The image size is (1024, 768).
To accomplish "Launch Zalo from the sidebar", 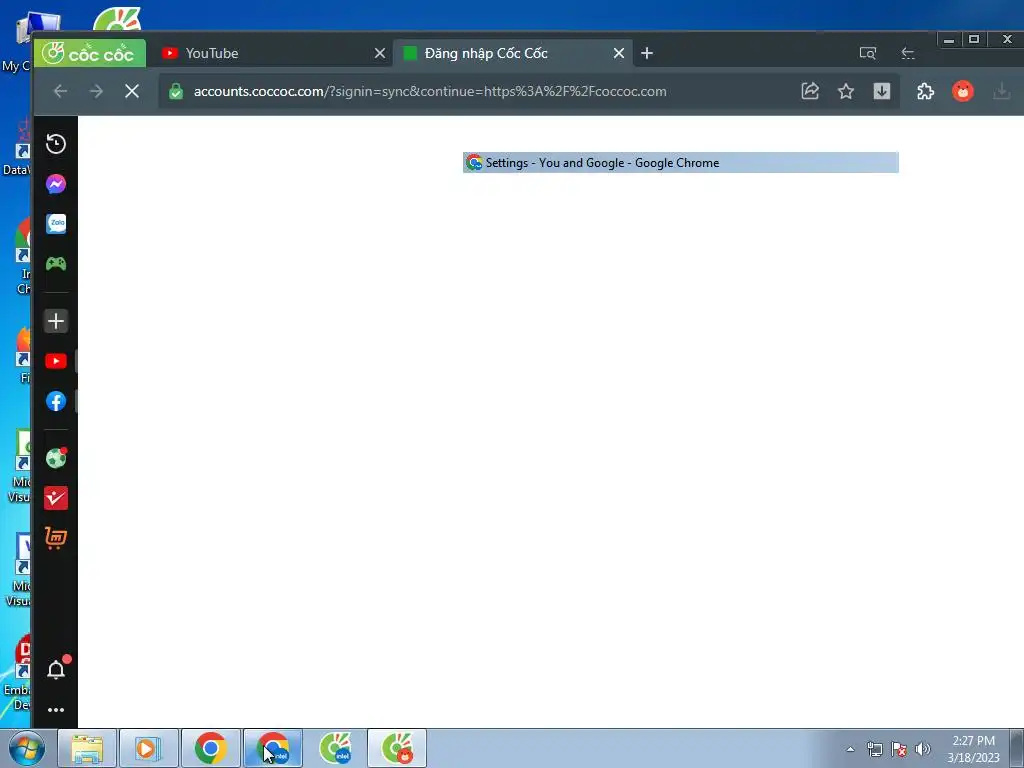I will [x=56, y=224].
